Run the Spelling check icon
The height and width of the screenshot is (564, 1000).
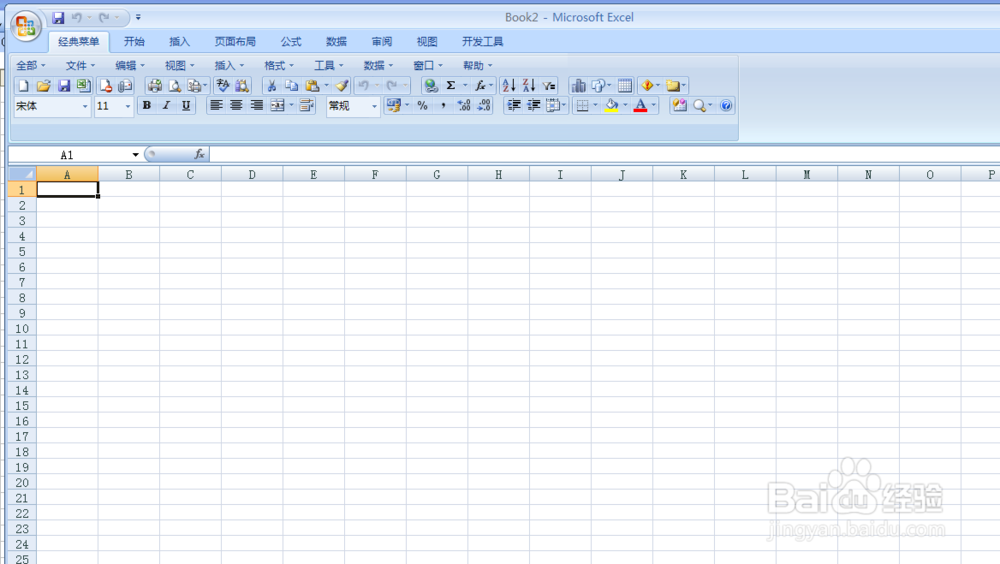point(223,85)
